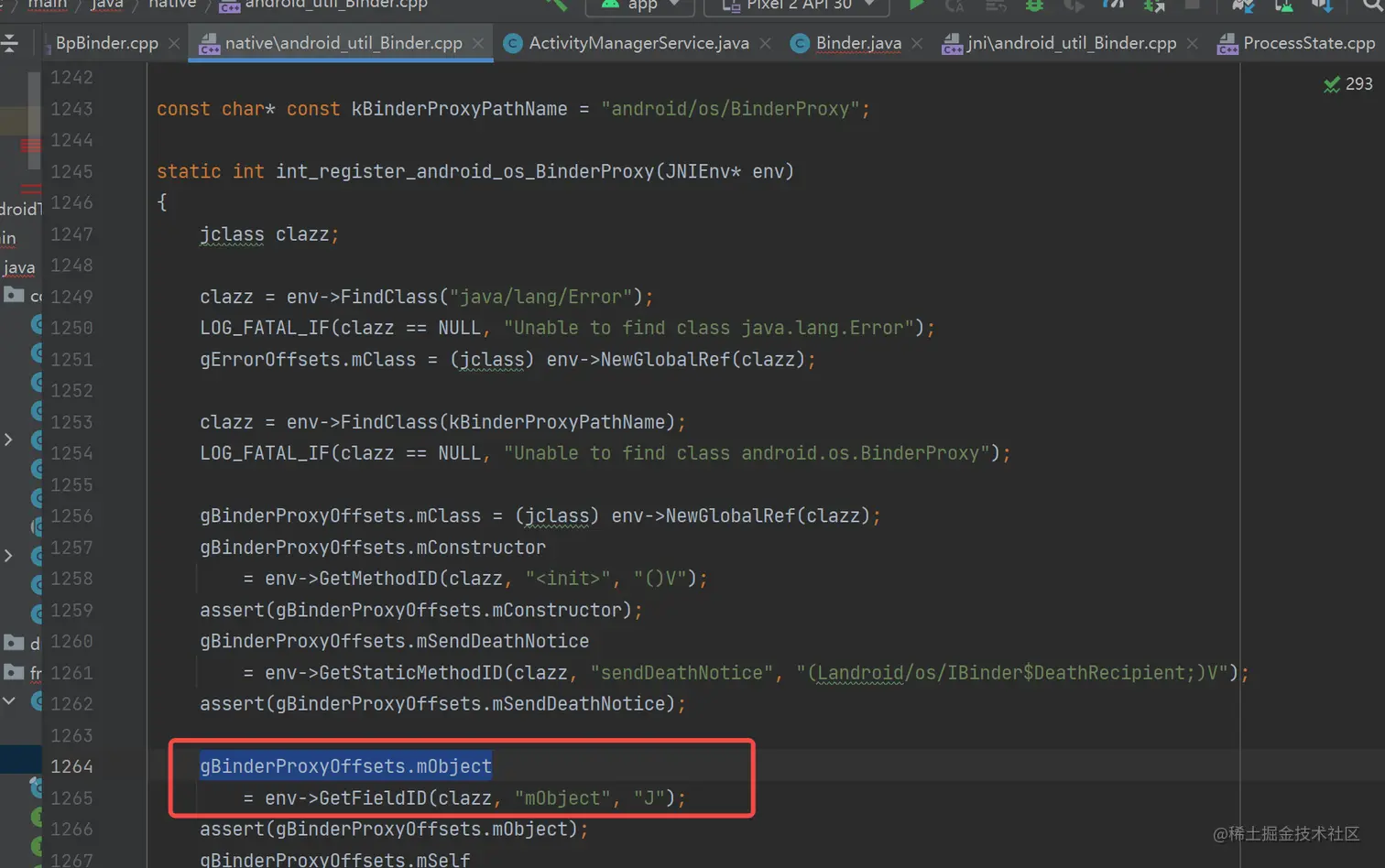Click the 'main' breadcrumb
Viewport: 1385px width, 868px height.
click(x=48, y=5)
